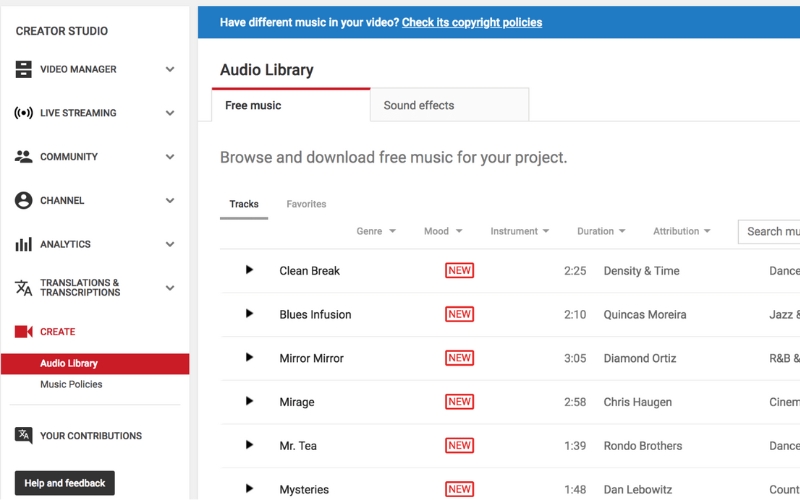800x500 pixels.
Task: Click the Mr. Tea track title
Action: point(298,446)
